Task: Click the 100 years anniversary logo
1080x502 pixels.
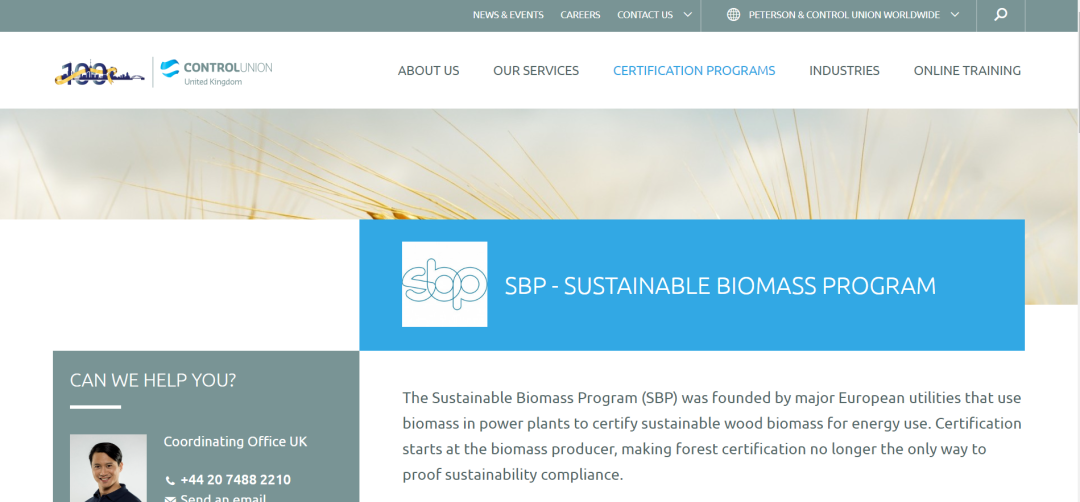Action: pos(99,72)
